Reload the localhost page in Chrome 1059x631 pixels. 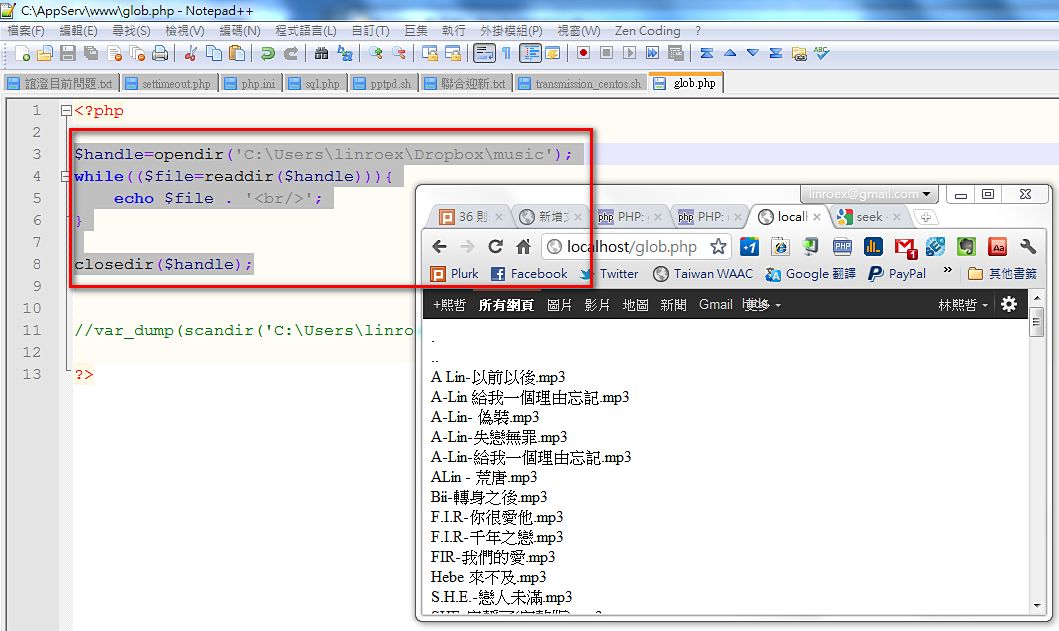click(496, 247)
